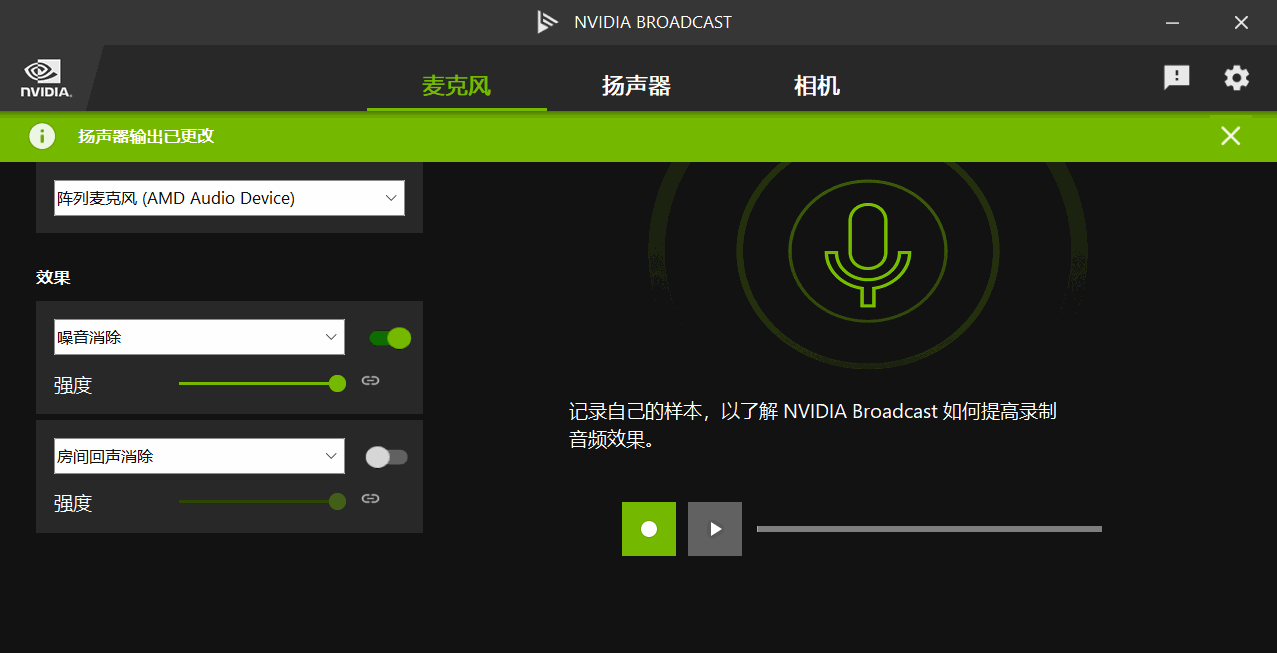
Task: Open the settings gear icon
Action: 1237,78
